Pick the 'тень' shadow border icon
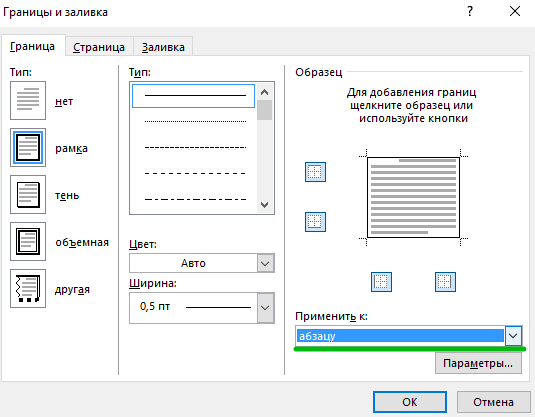 pyautogui.click(x=28, y=195)
